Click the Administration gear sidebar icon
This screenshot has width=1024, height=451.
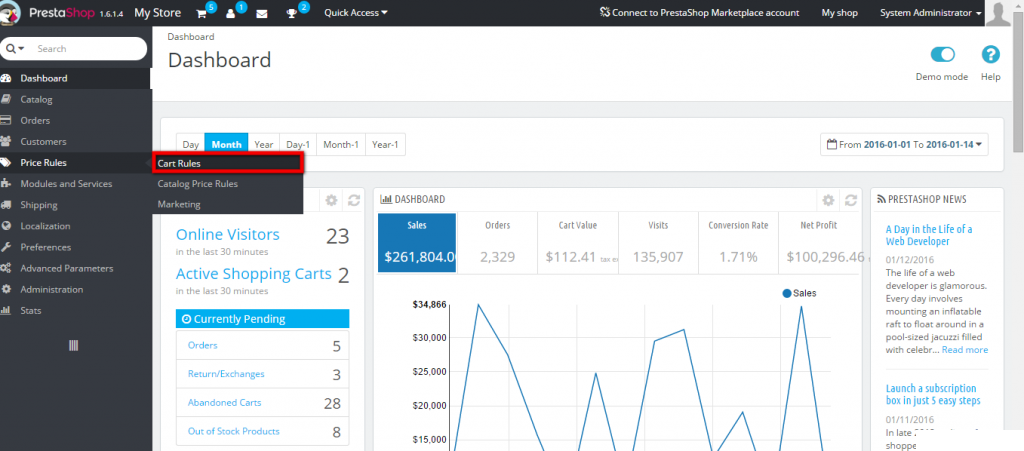tap(6, 290)
